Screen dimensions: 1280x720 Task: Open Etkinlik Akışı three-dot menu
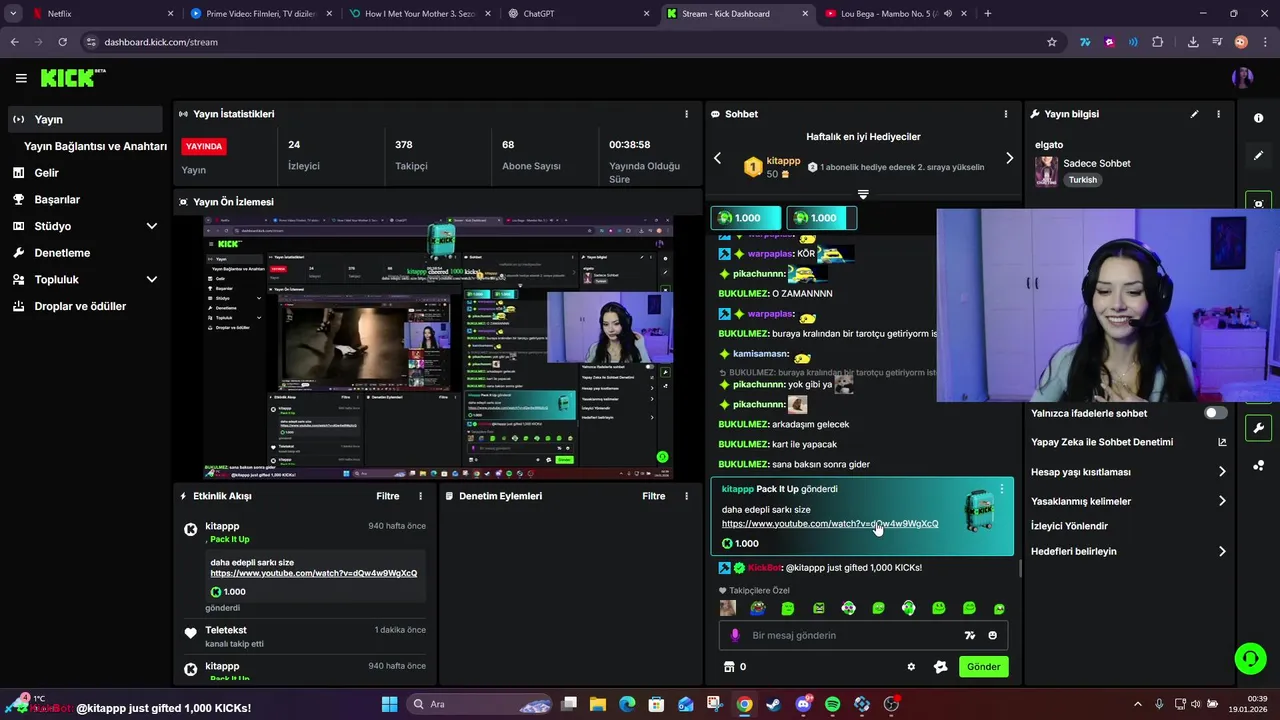click(x=420, y=496)
